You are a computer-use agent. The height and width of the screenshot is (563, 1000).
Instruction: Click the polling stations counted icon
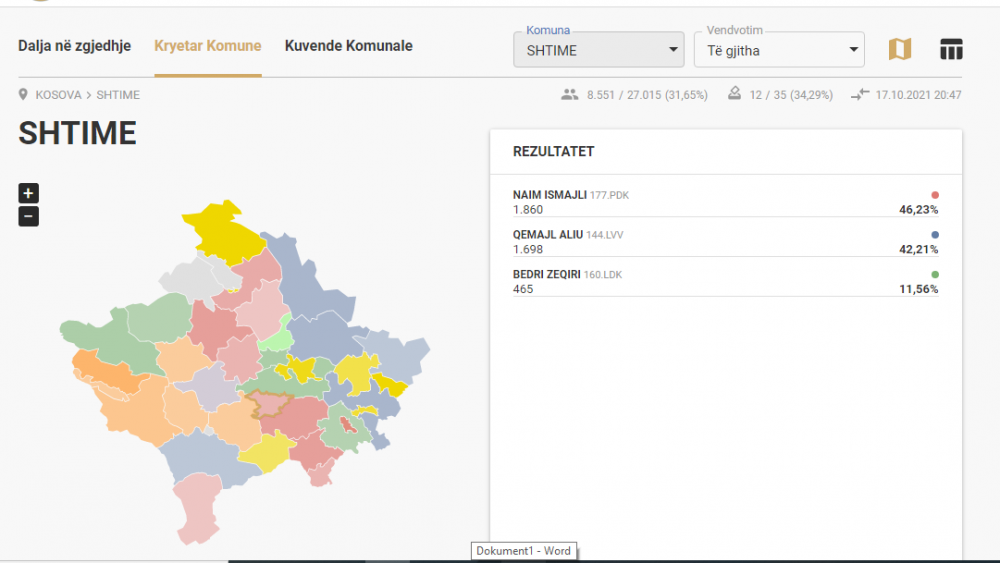click(734, 94)
